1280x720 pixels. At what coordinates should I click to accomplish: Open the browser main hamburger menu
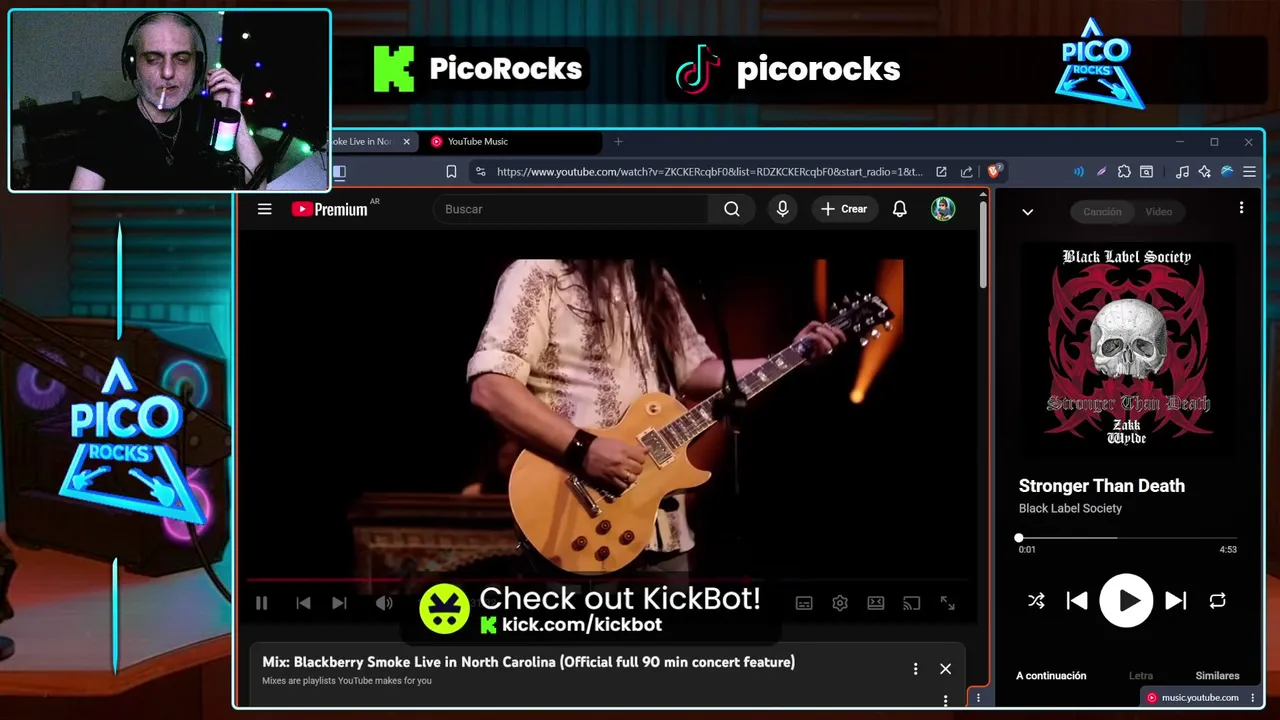(1249, 172)
